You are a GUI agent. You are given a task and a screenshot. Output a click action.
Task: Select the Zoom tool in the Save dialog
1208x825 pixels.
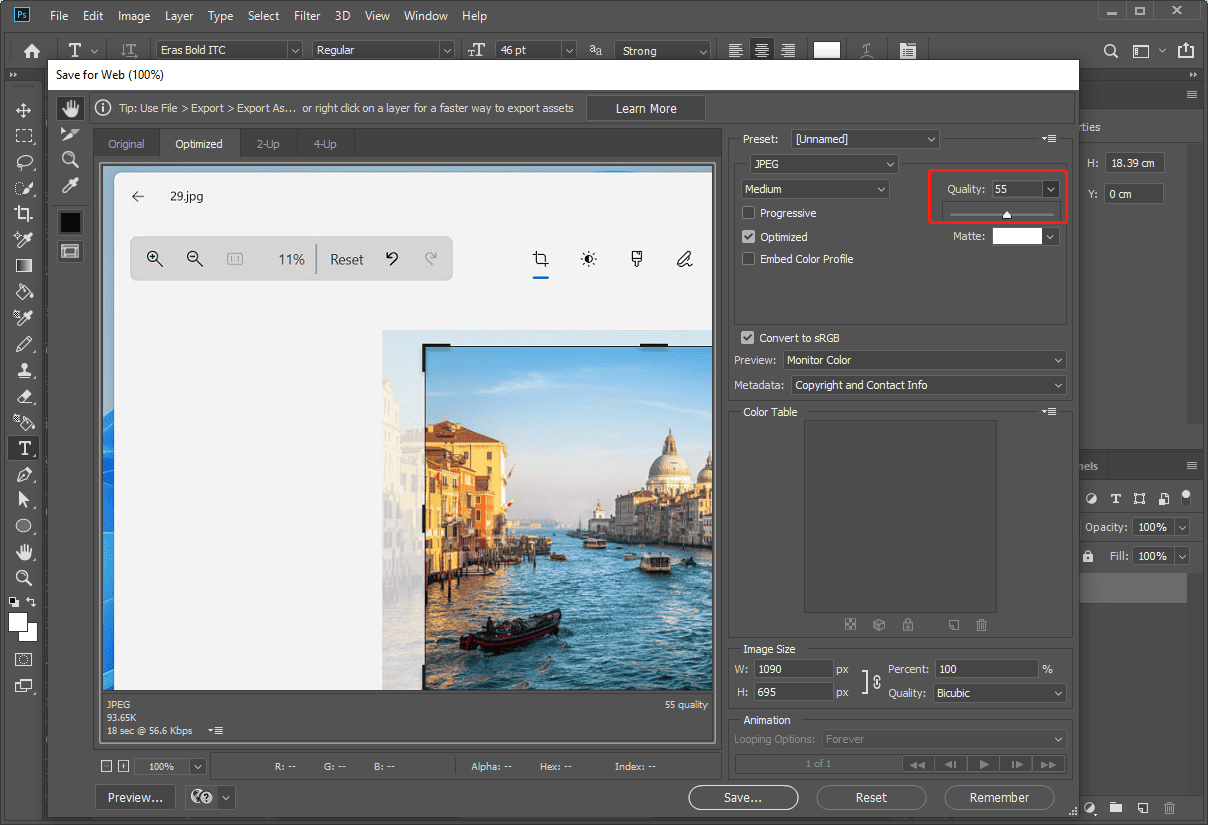tap(70, 159)
